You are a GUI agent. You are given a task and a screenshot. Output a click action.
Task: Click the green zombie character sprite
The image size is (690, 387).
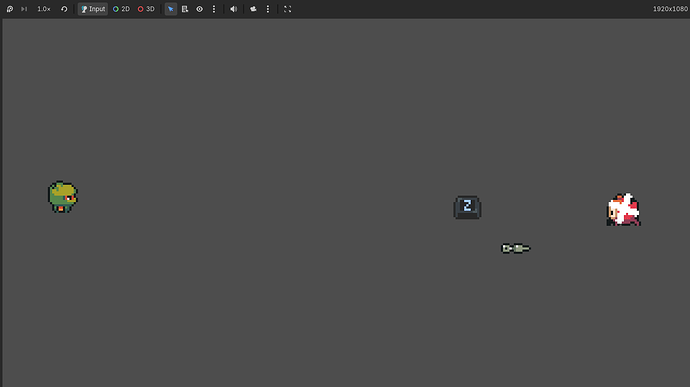62,197
